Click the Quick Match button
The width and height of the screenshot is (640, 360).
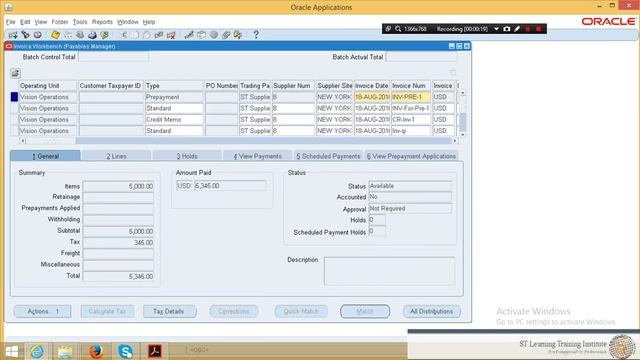[301, 311]
